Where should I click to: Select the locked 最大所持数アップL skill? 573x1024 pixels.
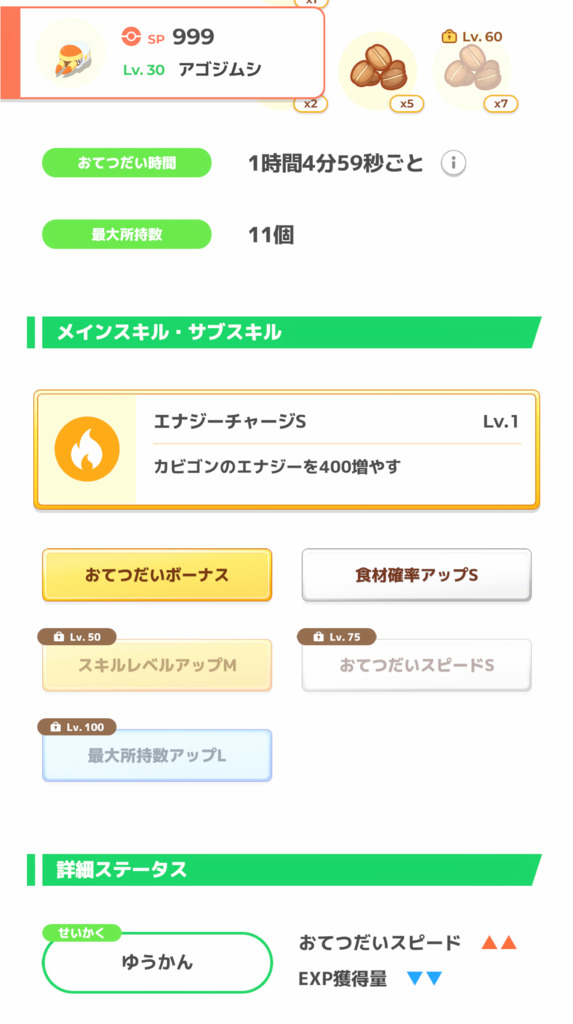[x=157, y=756]
